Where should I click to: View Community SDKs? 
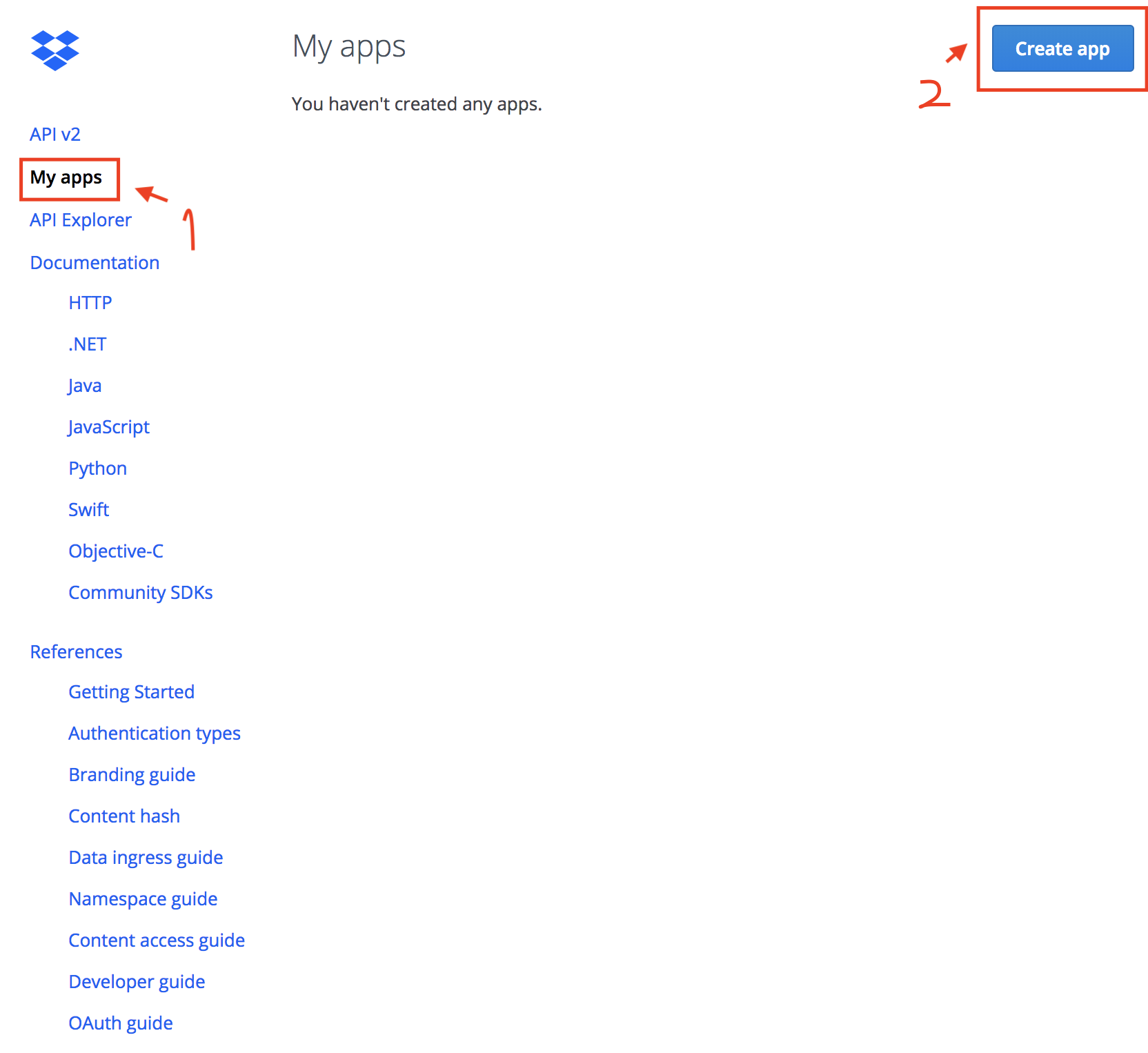click(x=140, y=592)
